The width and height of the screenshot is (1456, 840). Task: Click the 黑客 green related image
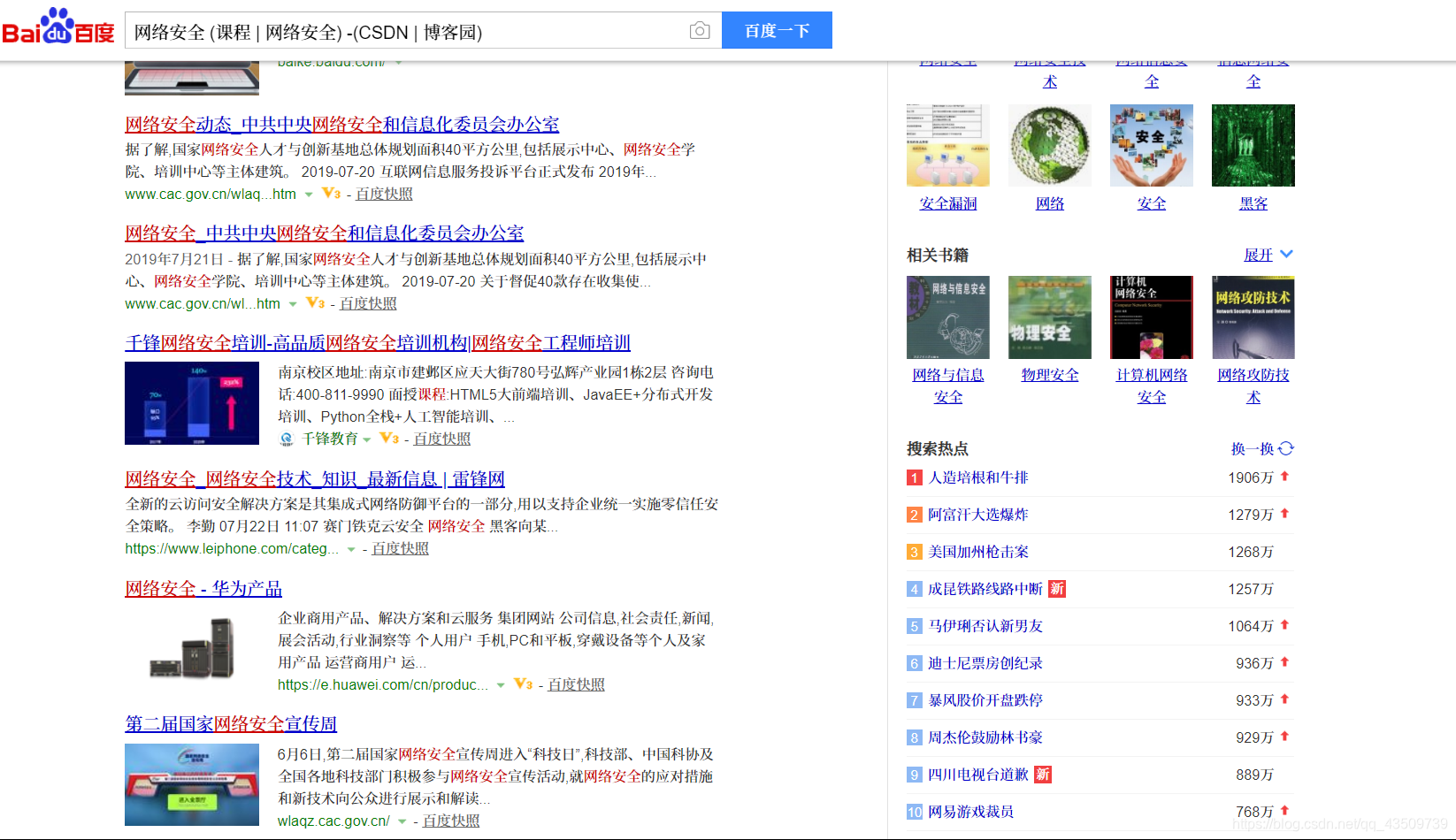pos(1253,145)
